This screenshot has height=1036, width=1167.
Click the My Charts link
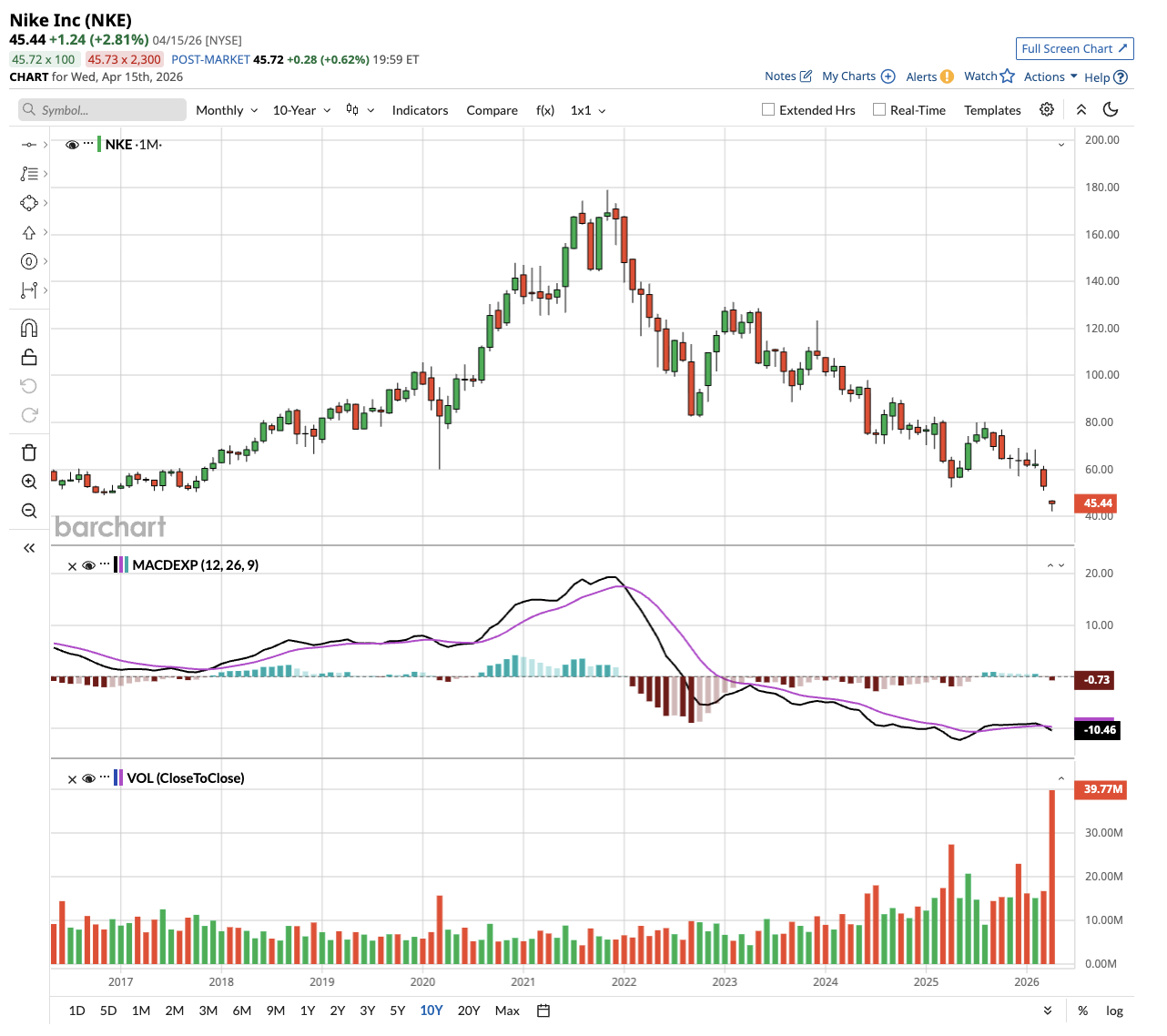coord(857,76)
